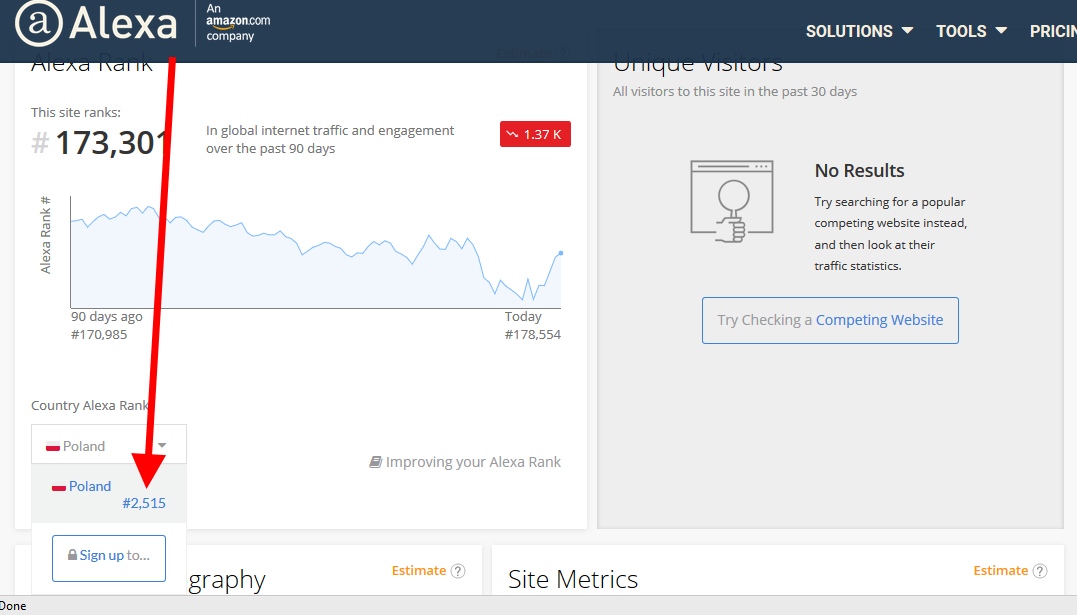Image resolution: width=1077 pixels, height=615 pixels.
Task: Click the 'An amazon.com company' label
Action: pyautogui.click(x=238, y=22)
